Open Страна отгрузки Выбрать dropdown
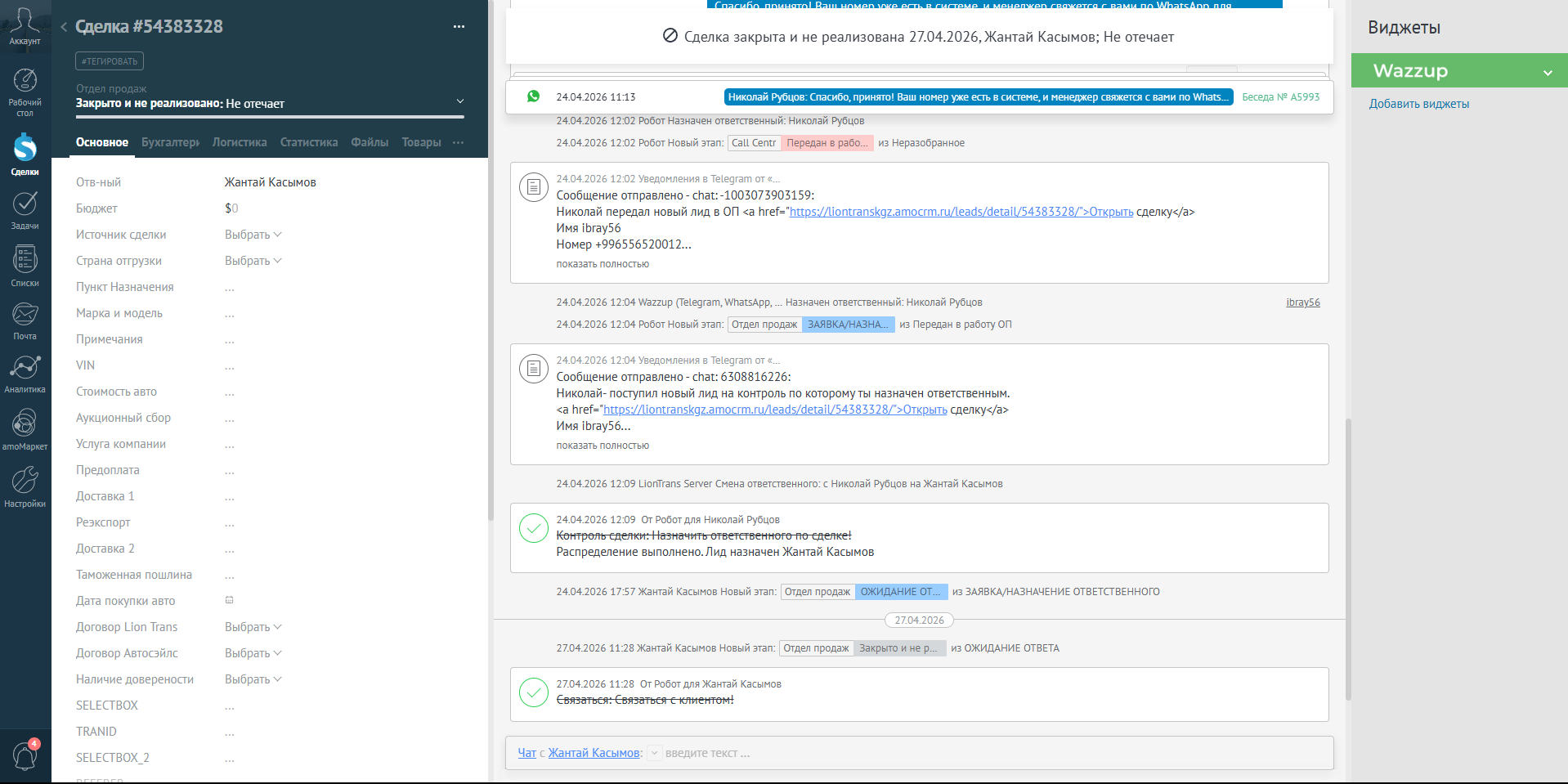Image resolution: width=1568 pixels, height=784 pixels. click(253, 261)
